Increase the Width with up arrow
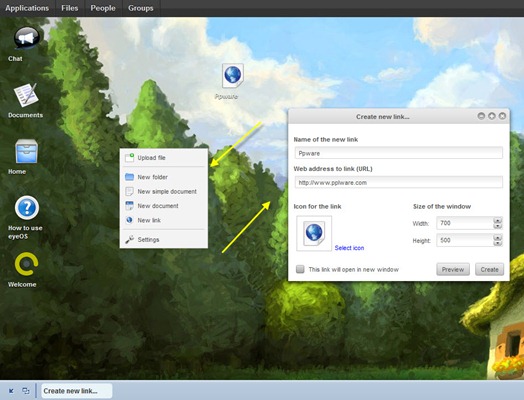 point(498,220)
